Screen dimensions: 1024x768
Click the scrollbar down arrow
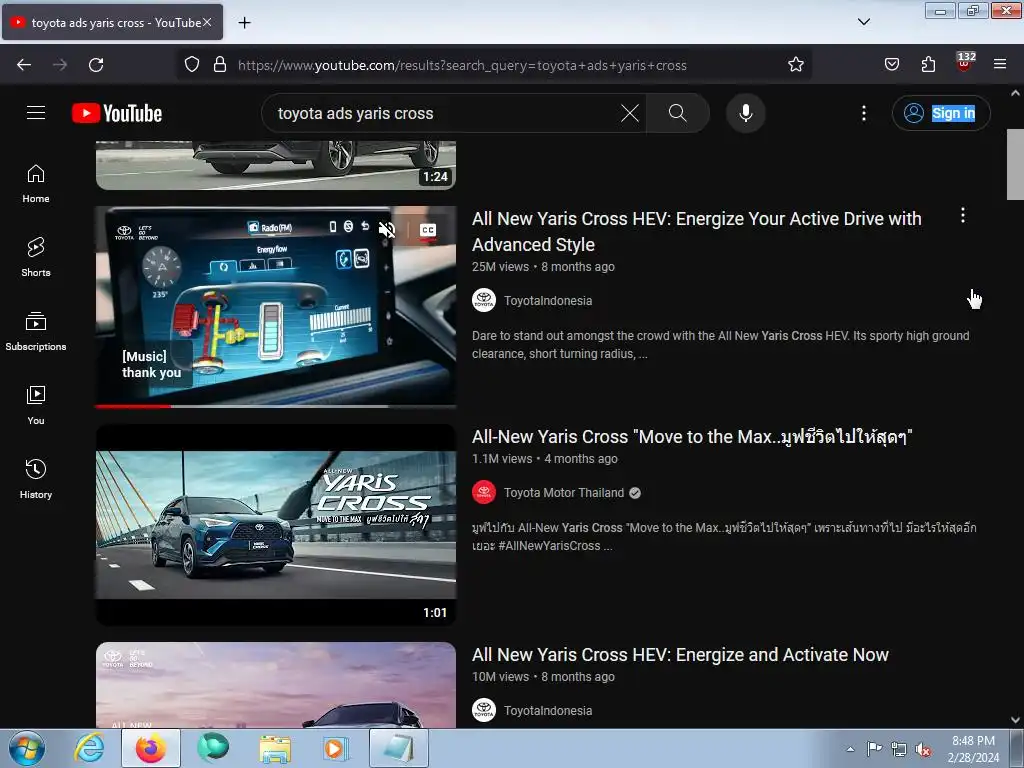[1015, 720]
